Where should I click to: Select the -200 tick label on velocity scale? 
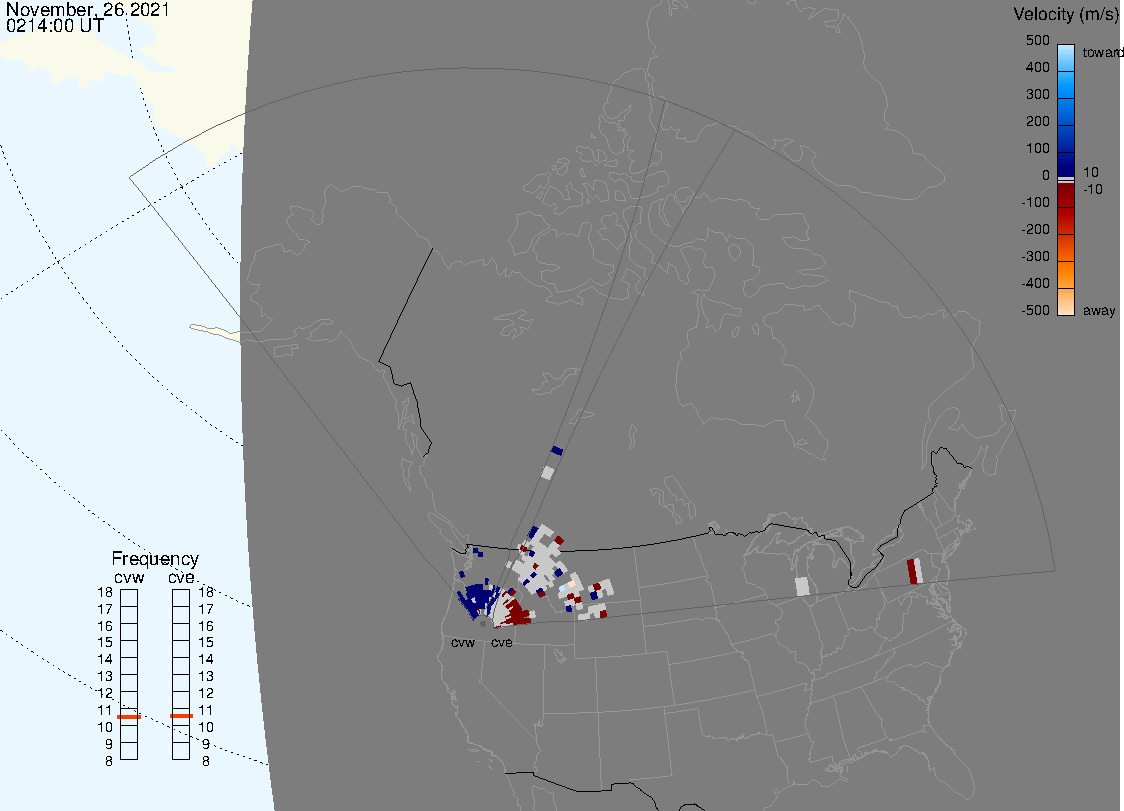1035,229
